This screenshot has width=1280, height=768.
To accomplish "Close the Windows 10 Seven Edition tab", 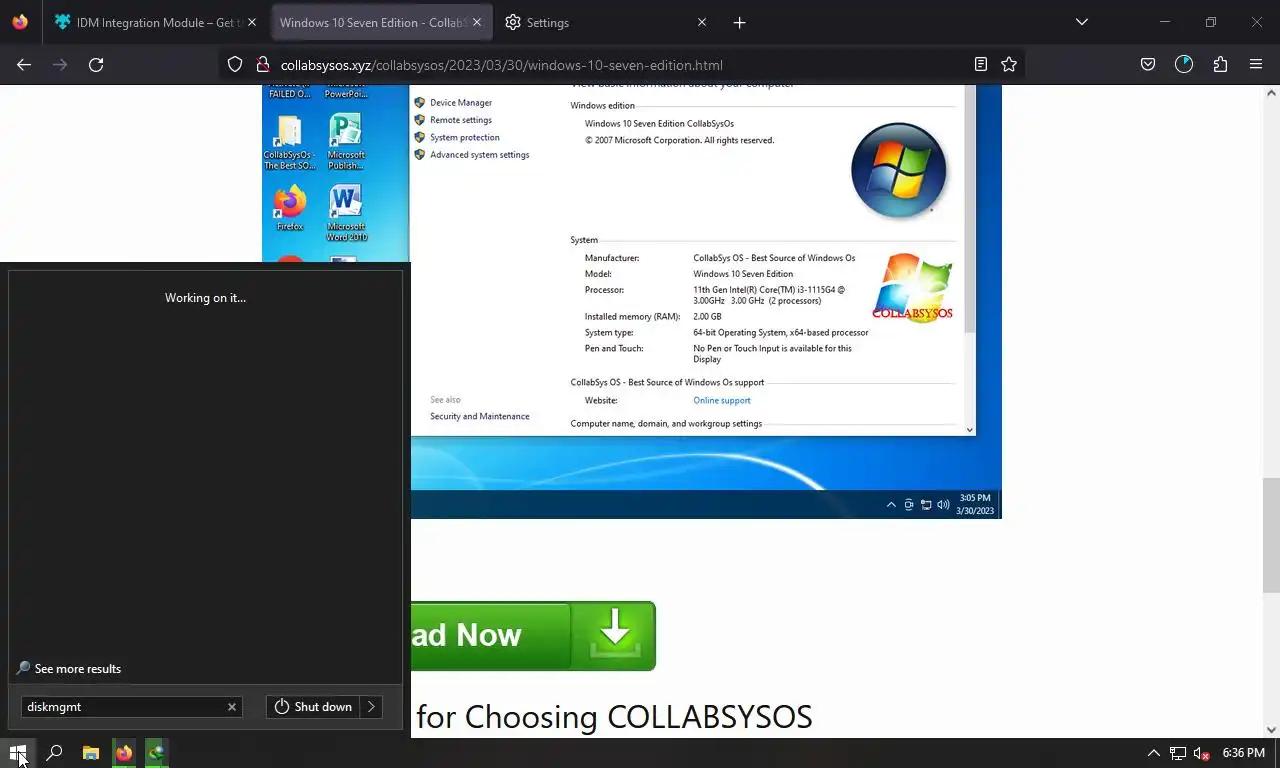I will coord(477,22).
